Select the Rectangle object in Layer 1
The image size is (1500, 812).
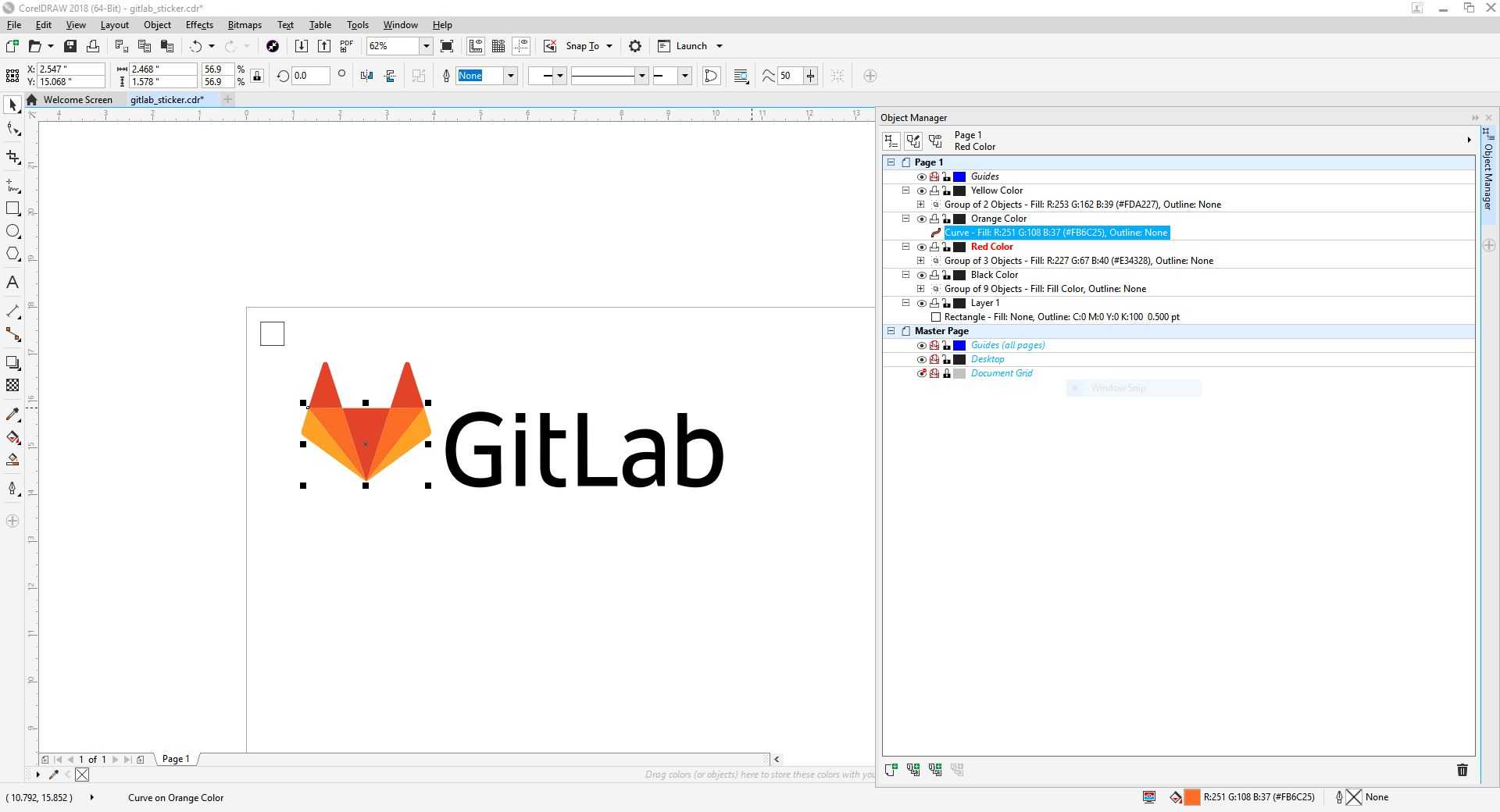pyautogui.click(x=1062, y=317)
